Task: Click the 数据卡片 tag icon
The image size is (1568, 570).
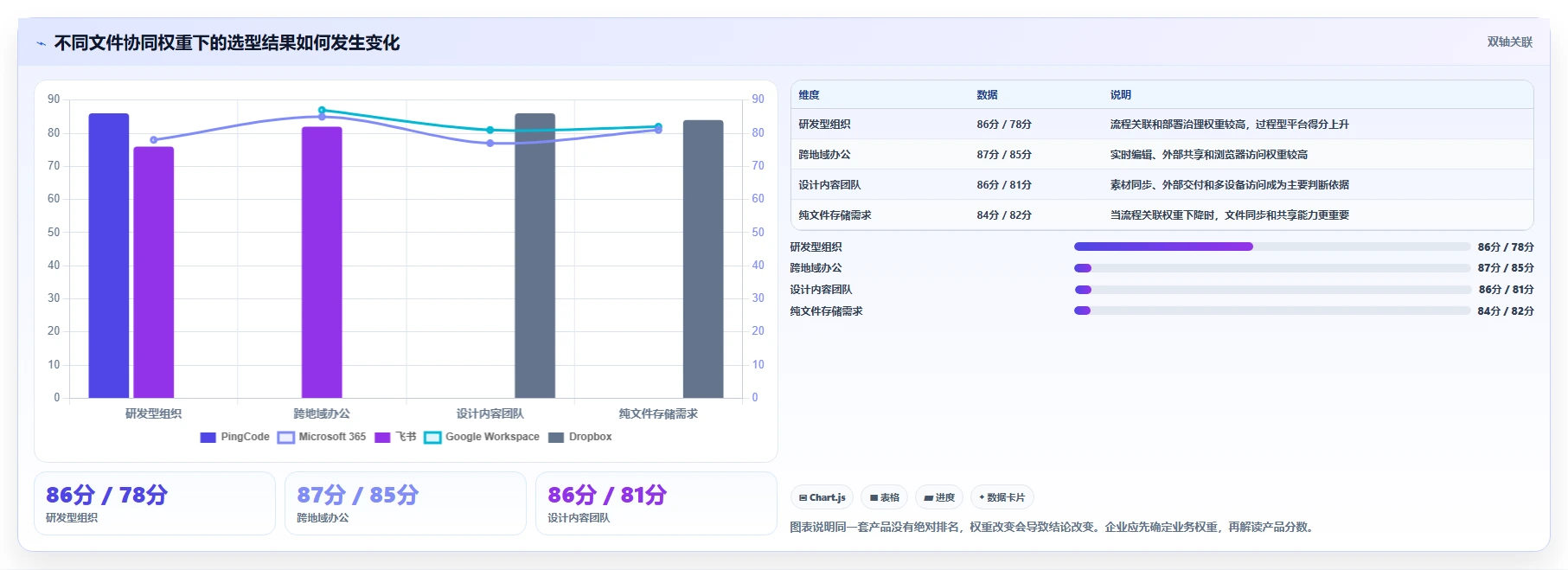Action: [x=982, y=498]
